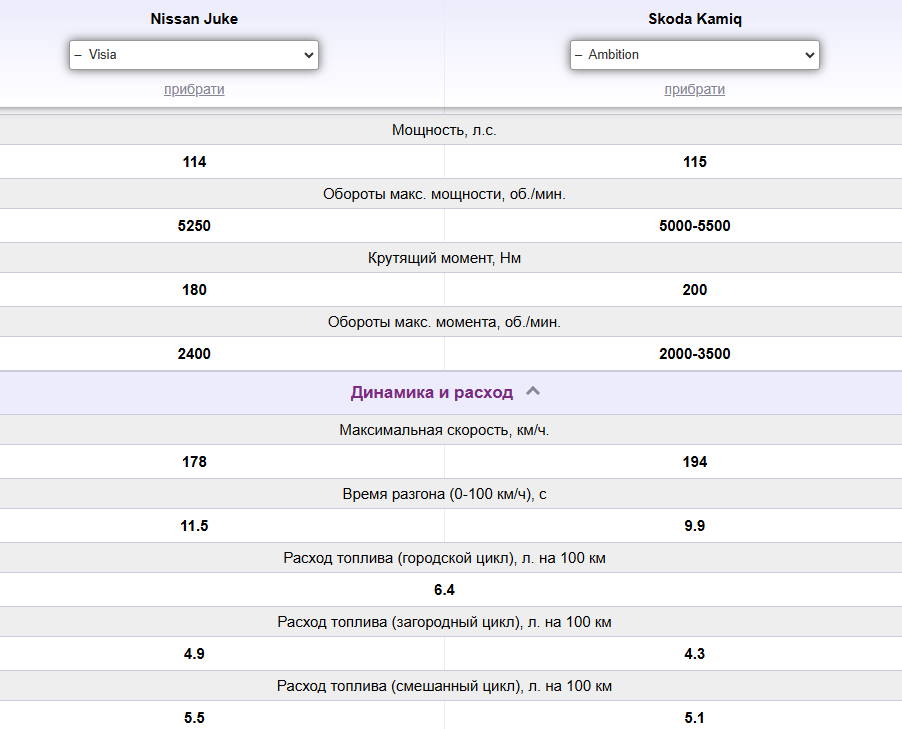902x729 pixels.
Task: Click acceleration value 9.9
Action: pos(695,525)
